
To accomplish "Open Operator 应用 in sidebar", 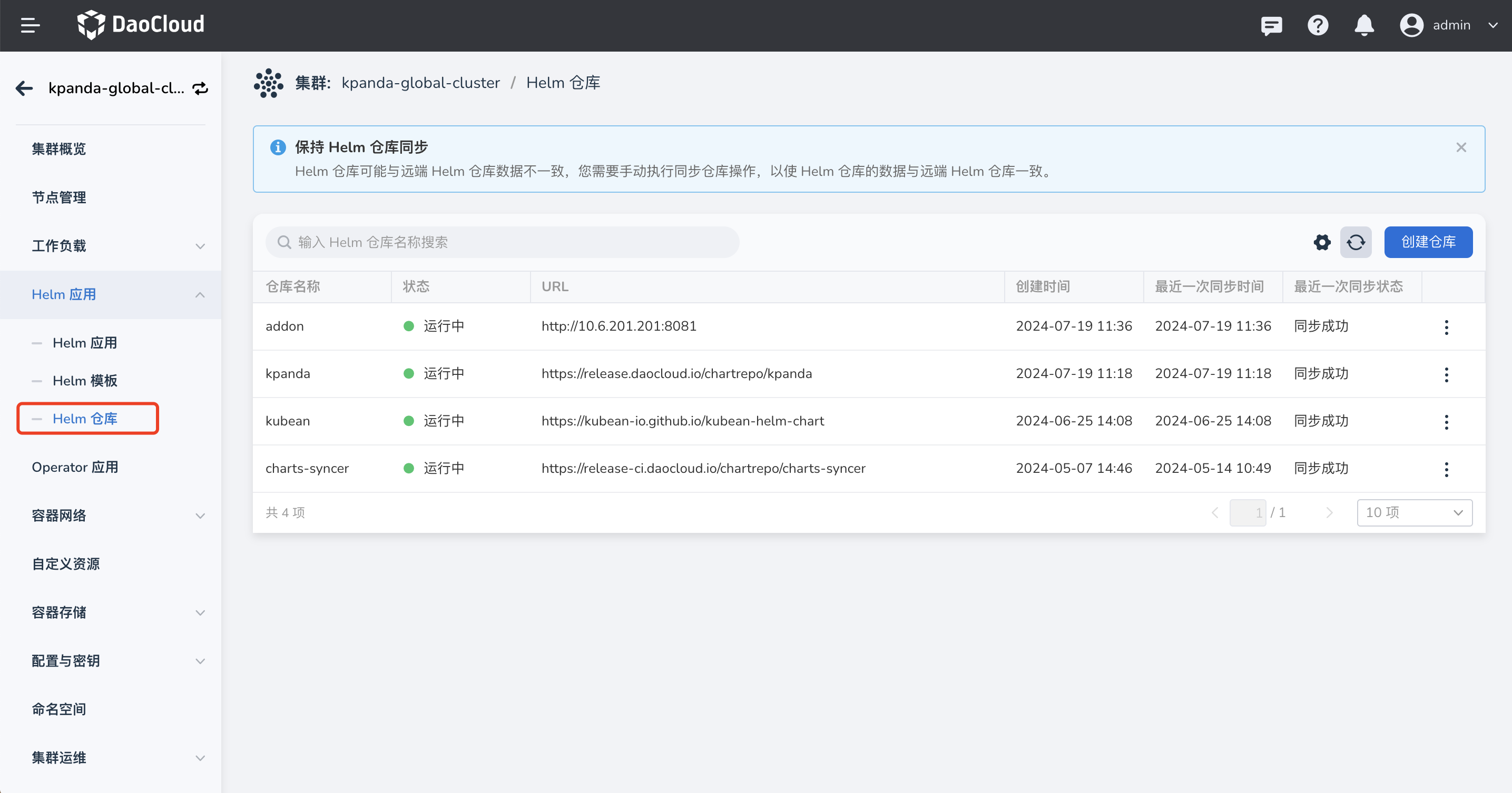I will click(x=75, y=467).
